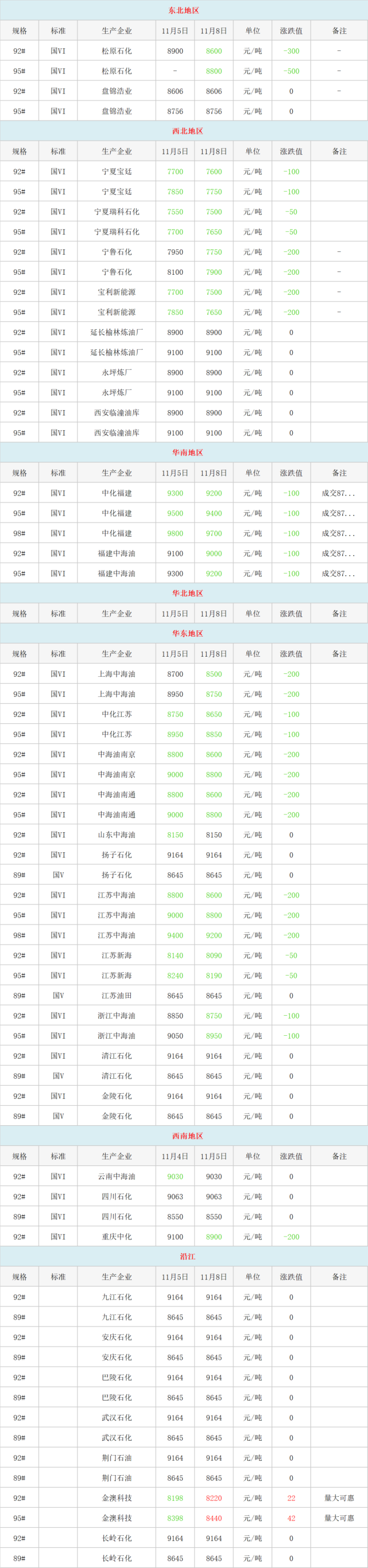Select 松原石化 in the 95# row

coord(117,71)
